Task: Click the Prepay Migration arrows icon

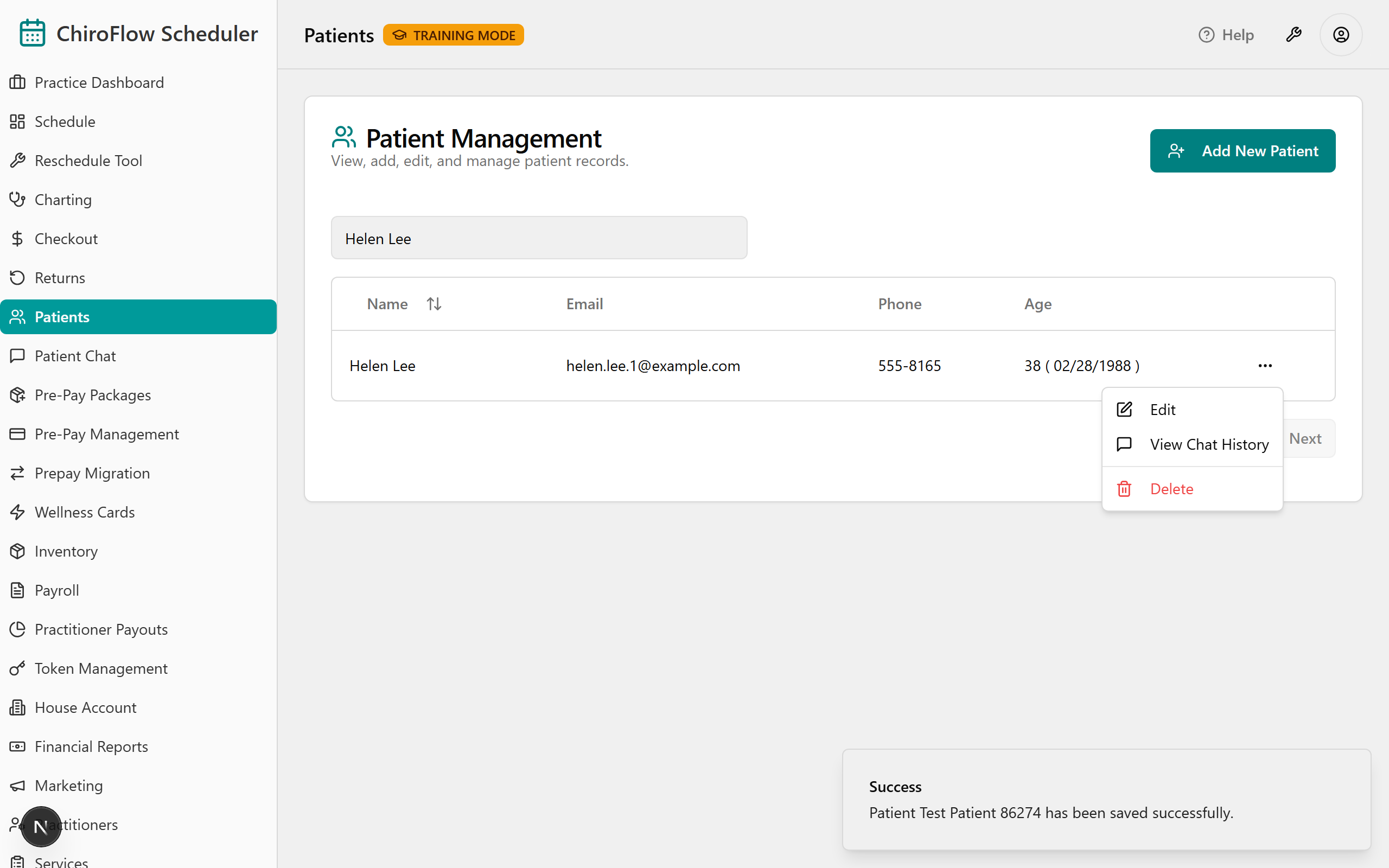Action: [x=17, y=473]
